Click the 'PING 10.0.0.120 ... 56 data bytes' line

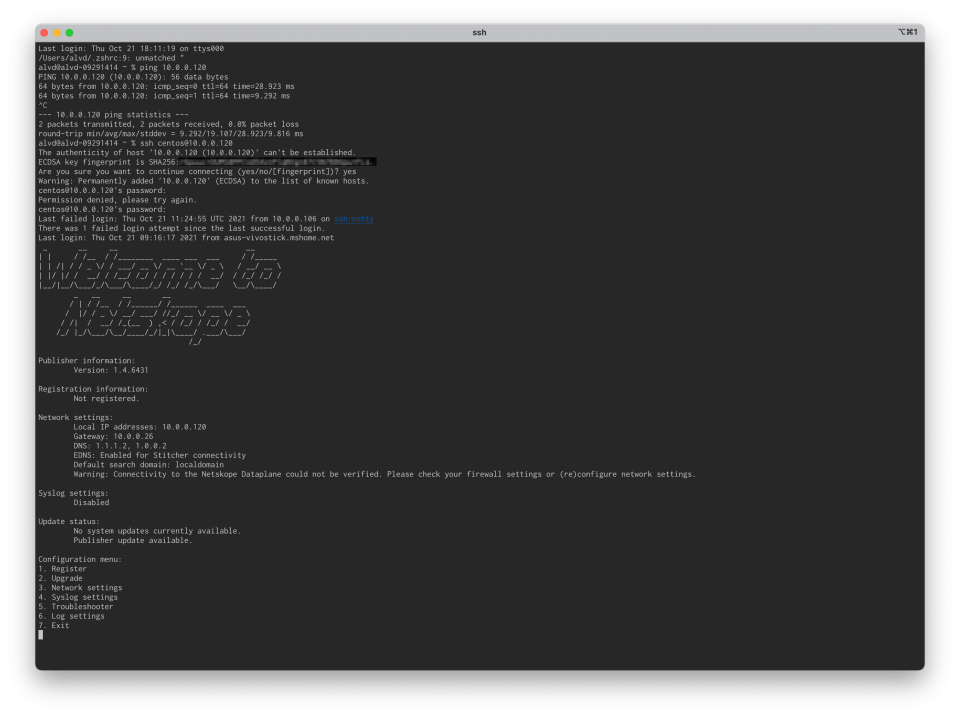point(133,77)
